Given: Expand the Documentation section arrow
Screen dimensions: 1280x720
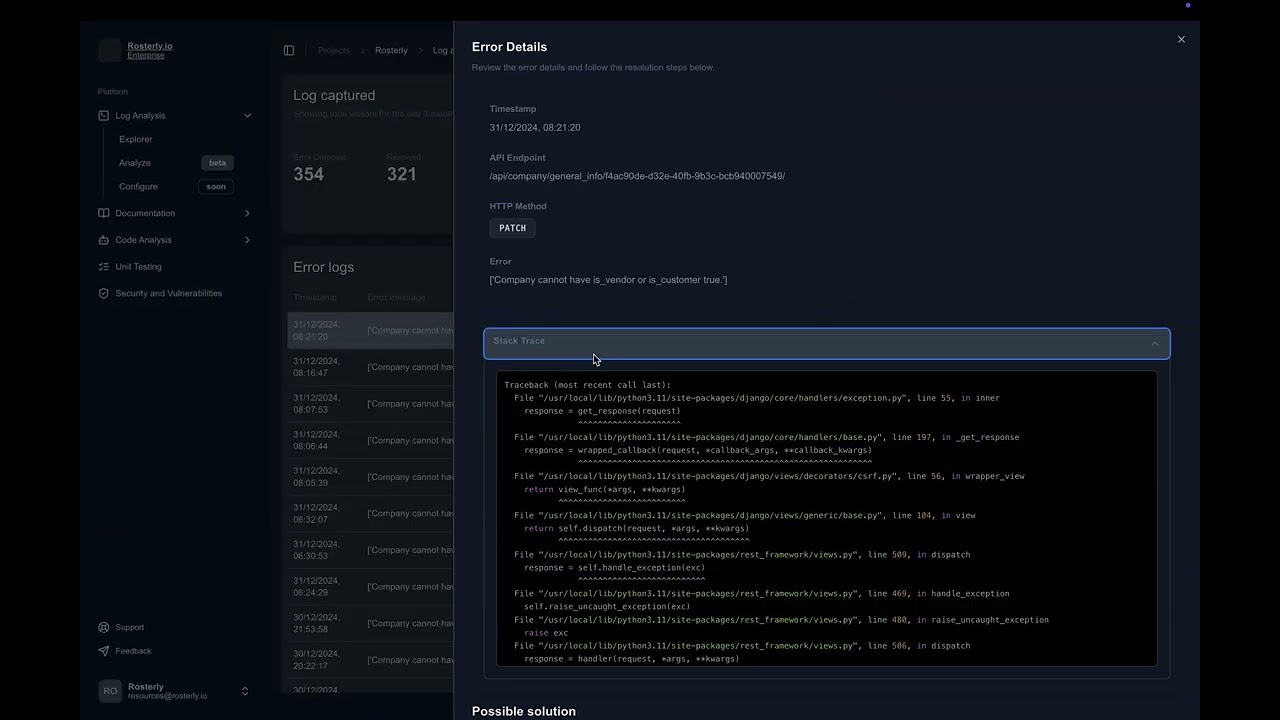Looking at the screenshot, I should pos(247,213).
